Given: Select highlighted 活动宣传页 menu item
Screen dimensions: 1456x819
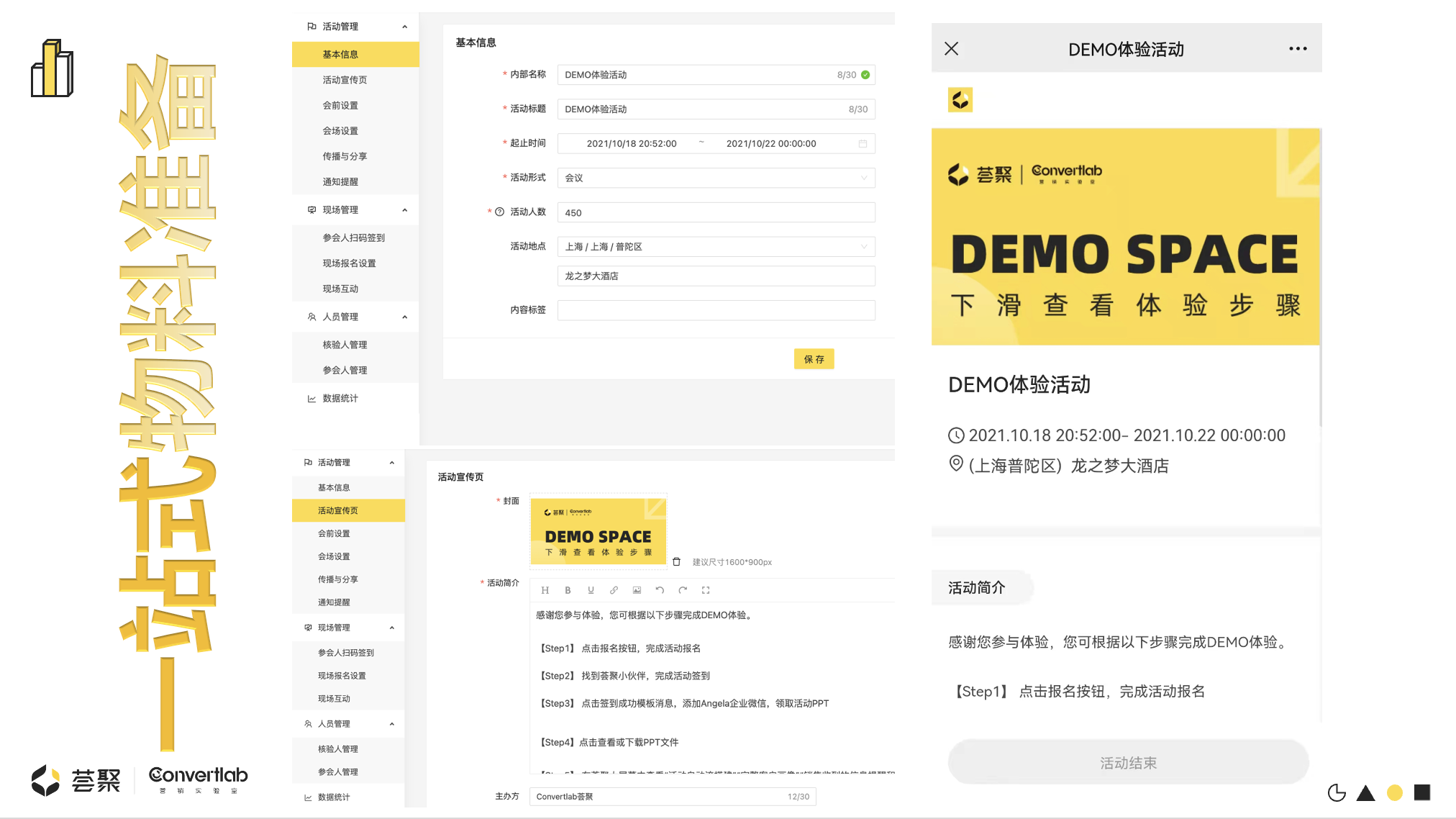Looking at the screenshot, I should 348,510.
